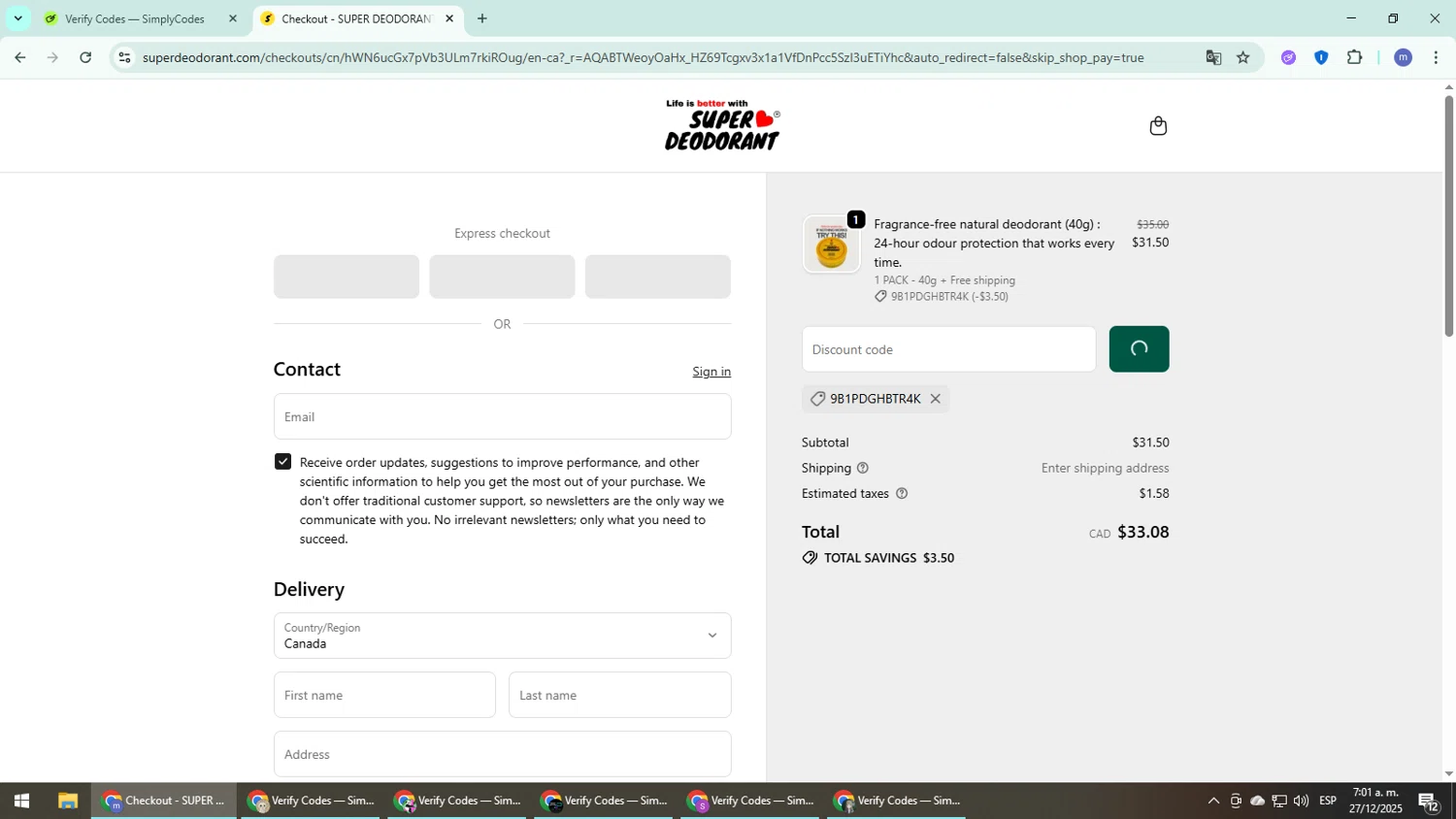This screenshot has height=819, width=1456.
Task: Uncheck the receive order updates checkbox
Action: pyautogui.click(x=282, y=462)
